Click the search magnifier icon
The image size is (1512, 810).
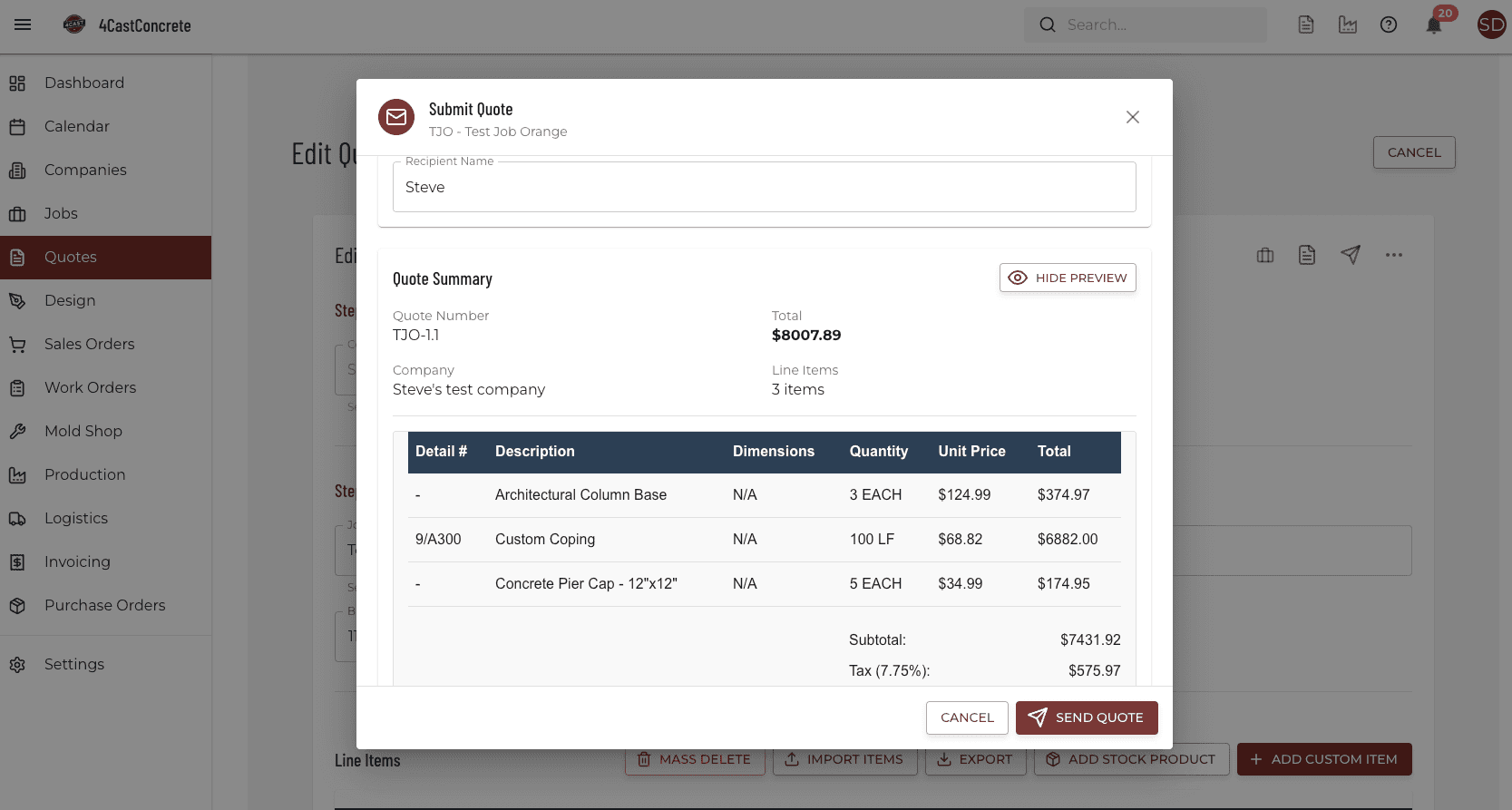click(1048, 24)
